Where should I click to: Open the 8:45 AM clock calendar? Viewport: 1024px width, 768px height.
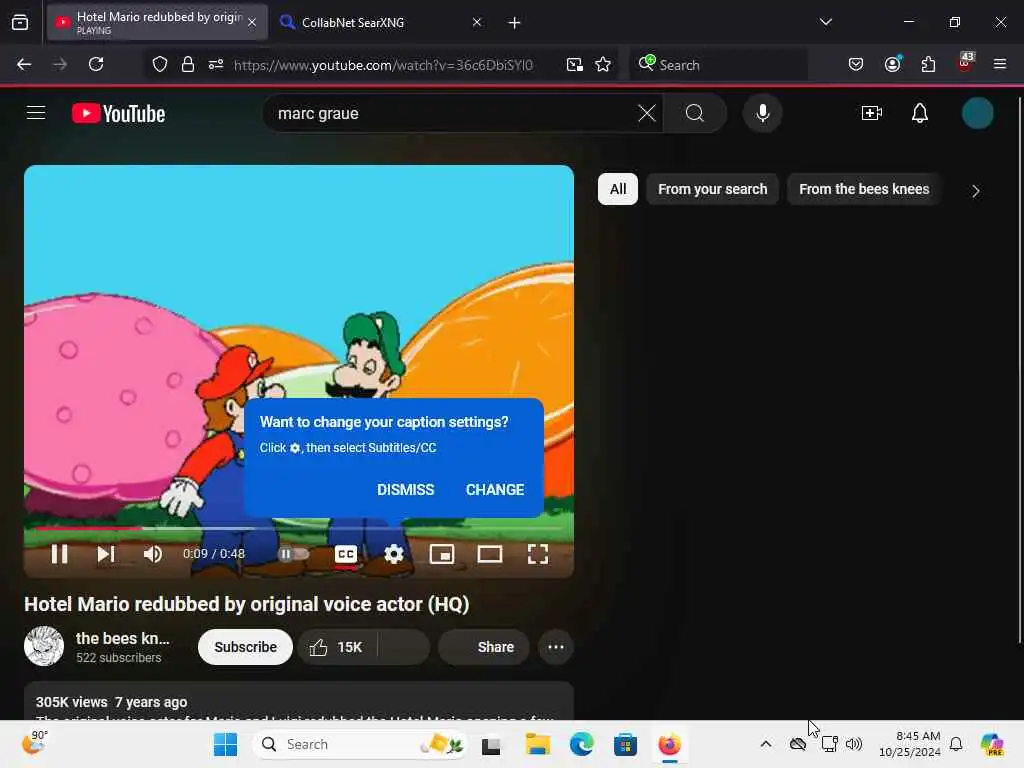pyautogui.click(x=909, y=744)
